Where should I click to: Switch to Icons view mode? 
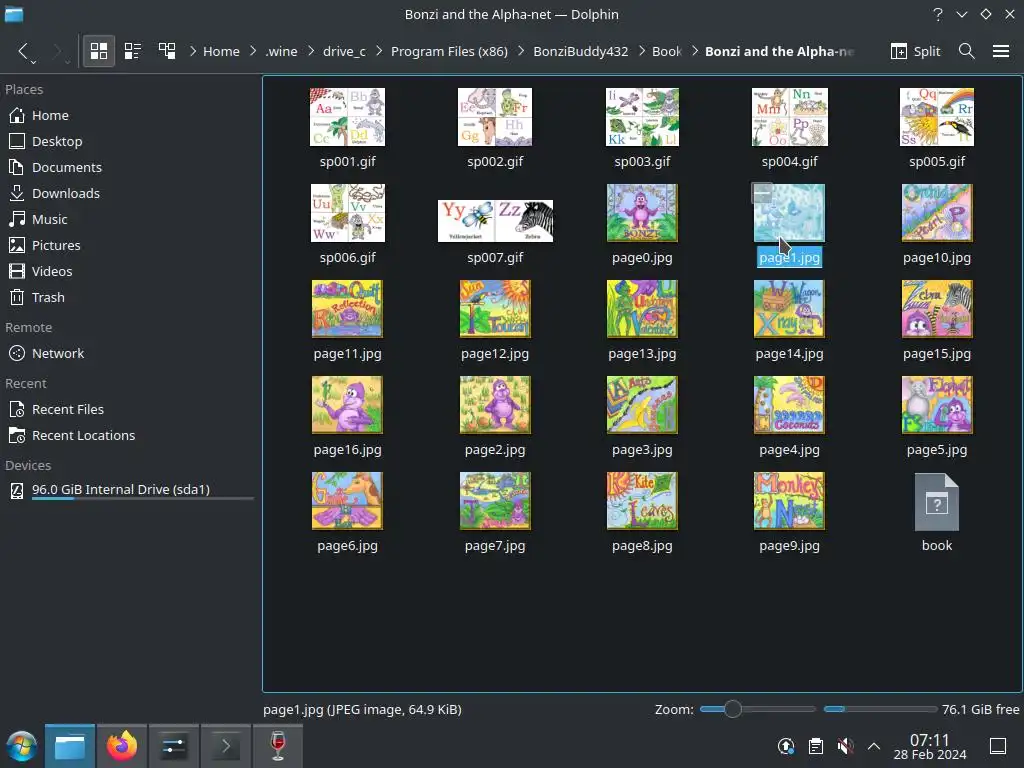99,51
